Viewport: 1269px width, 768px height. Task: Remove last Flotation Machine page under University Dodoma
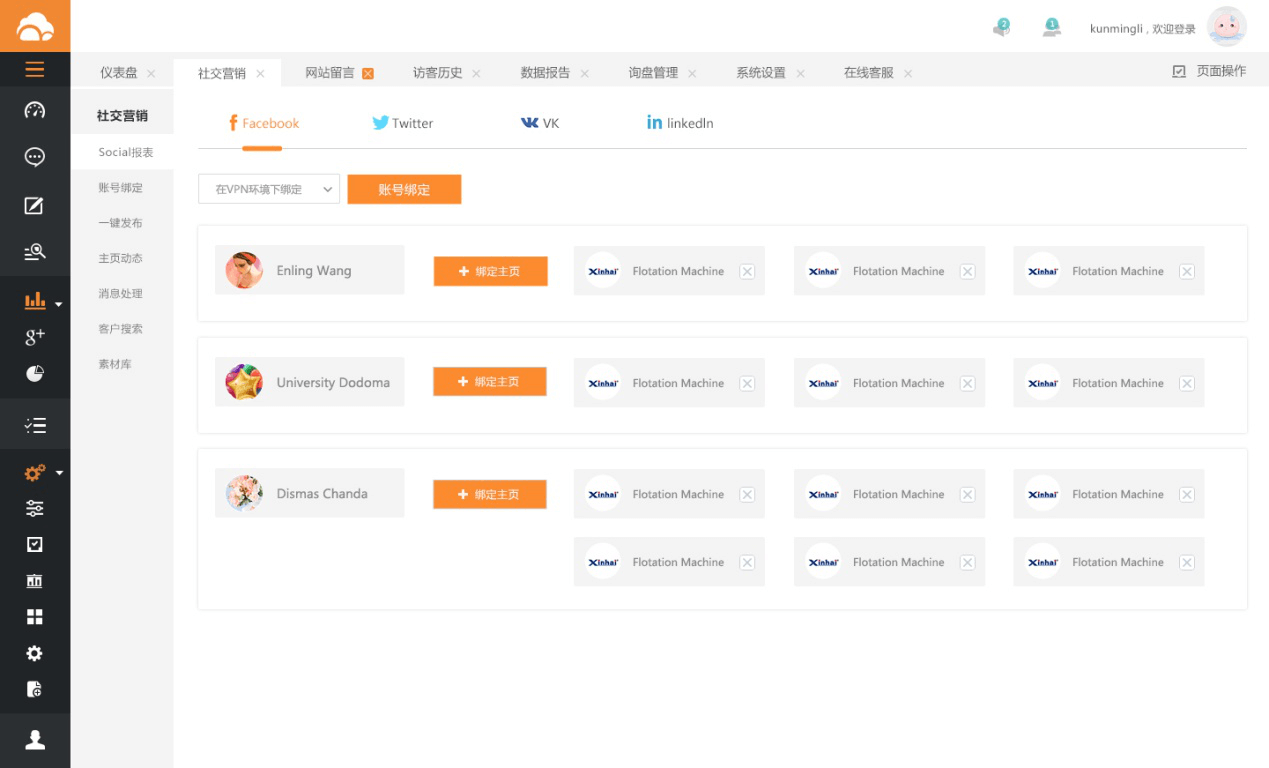tap(1186, 383)
